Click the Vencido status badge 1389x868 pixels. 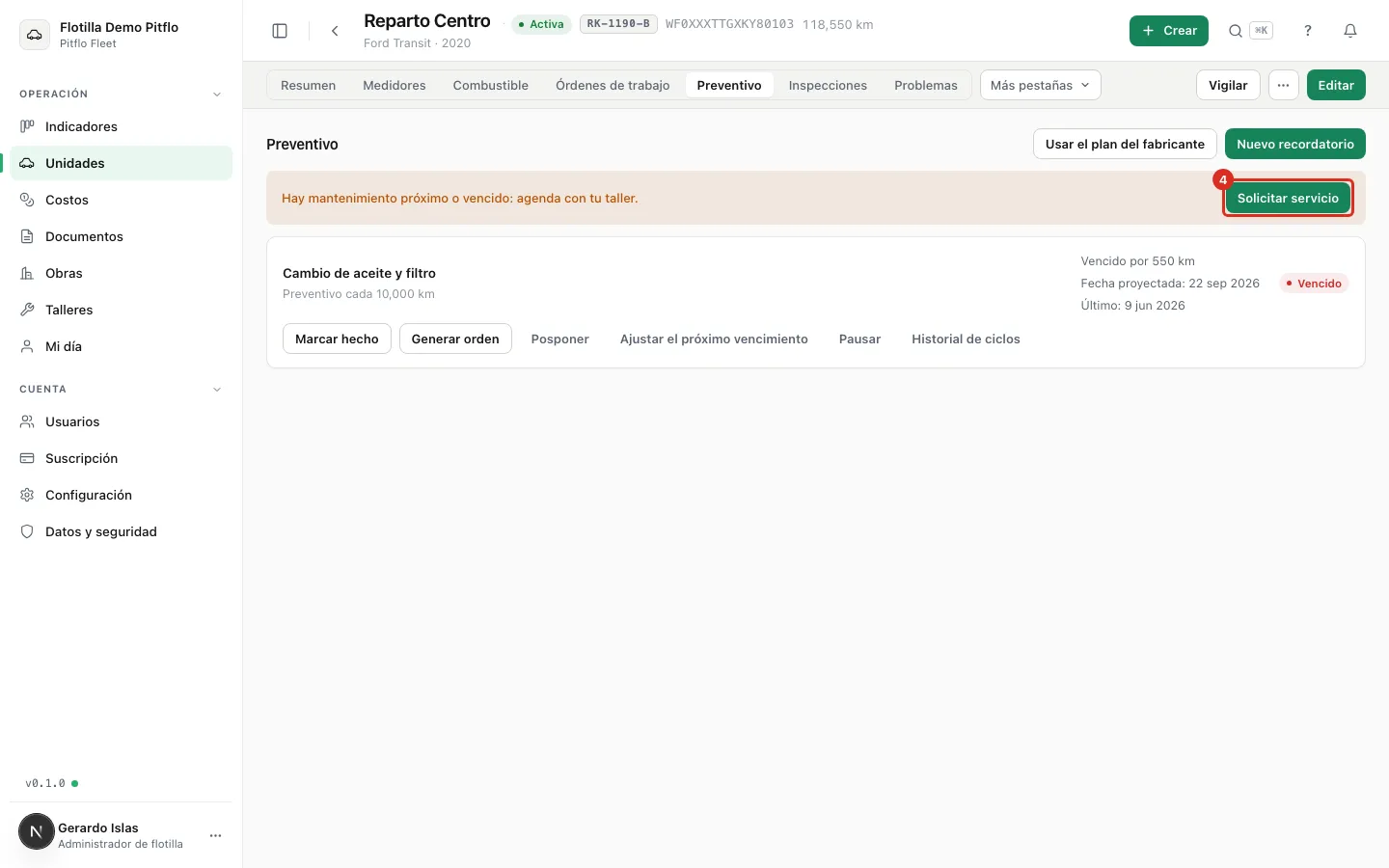coord(1314,284)
